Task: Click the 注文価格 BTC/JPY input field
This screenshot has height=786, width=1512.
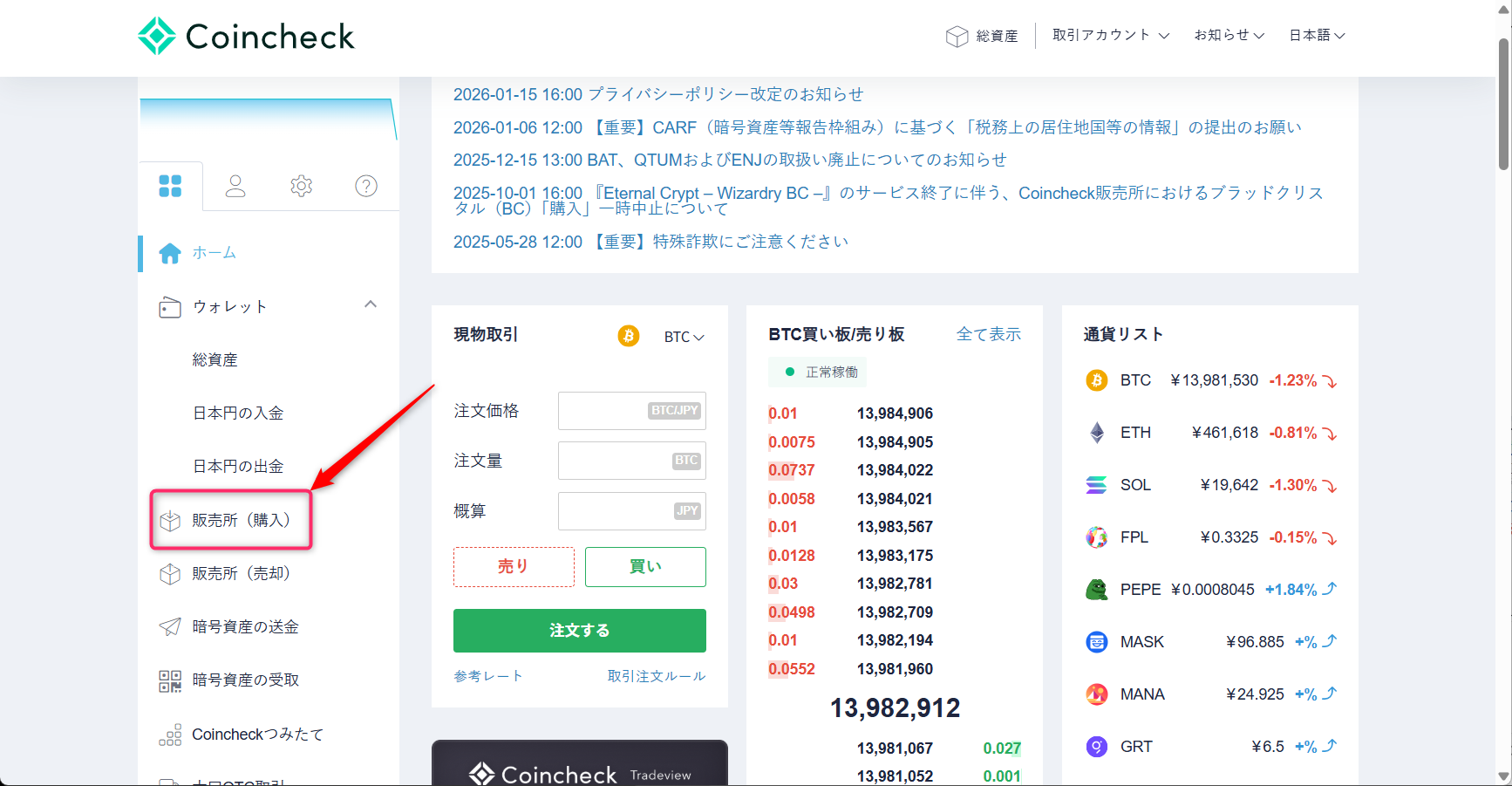Action: point(632,411)
